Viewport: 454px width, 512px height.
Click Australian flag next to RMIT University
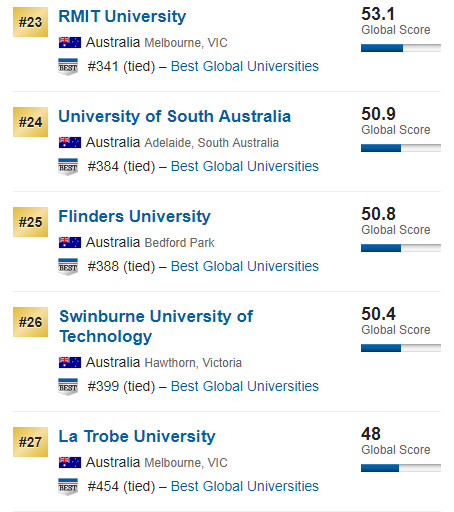[x=70, y=42]
